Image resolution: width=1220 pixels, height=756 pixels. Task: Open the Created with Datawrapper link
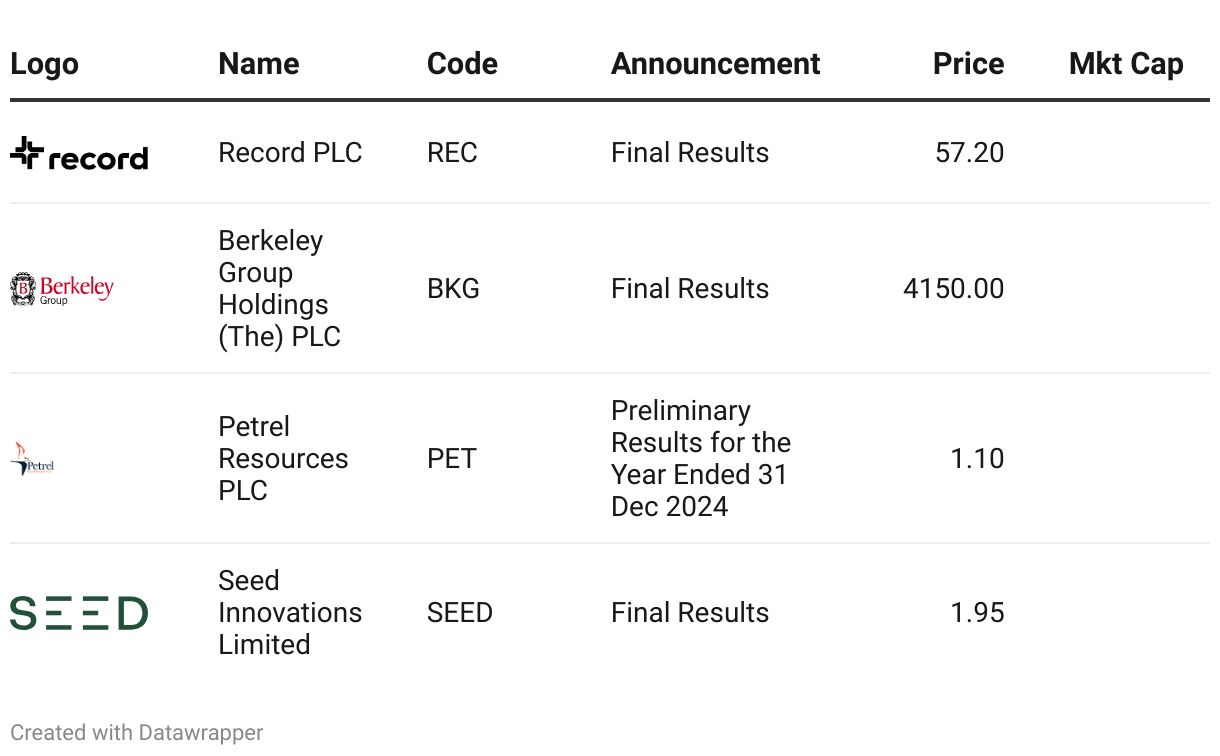[x=137, y=733]
